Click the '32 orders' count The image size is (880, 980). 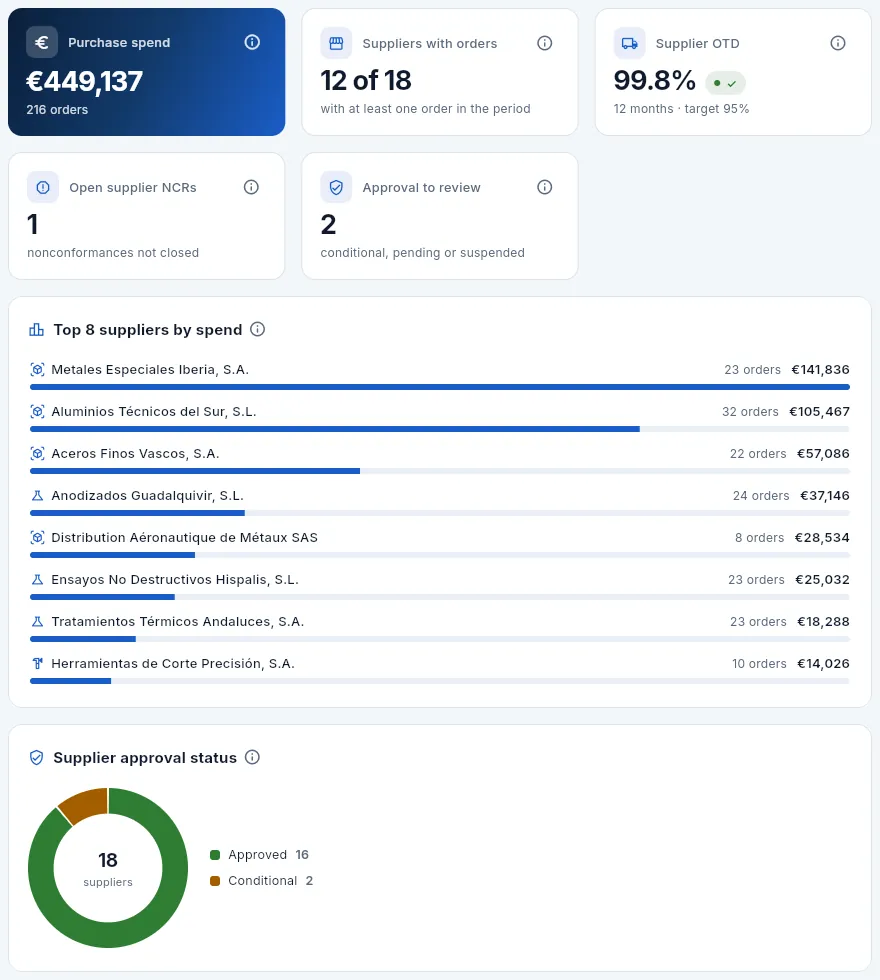pos(750,411)
